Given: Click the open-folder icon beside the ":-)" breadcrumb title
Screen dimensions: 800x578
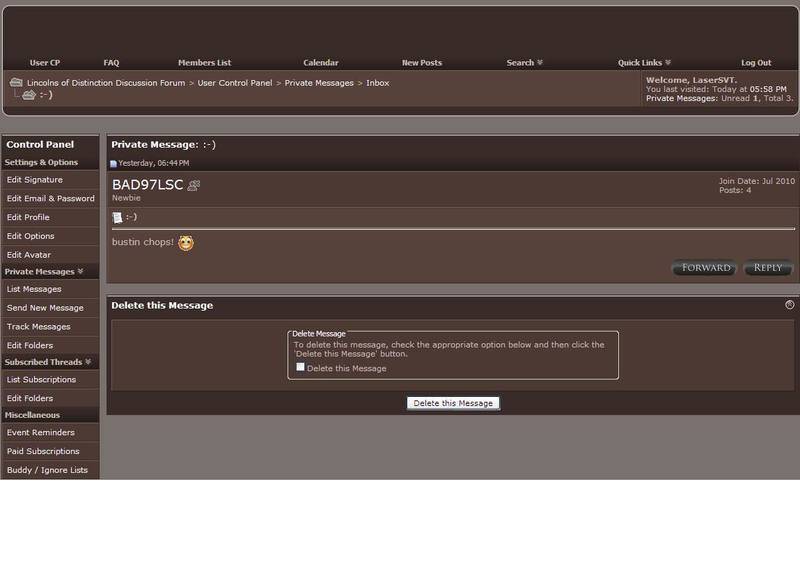Looking at the screenshot, I should pos(28,95).
